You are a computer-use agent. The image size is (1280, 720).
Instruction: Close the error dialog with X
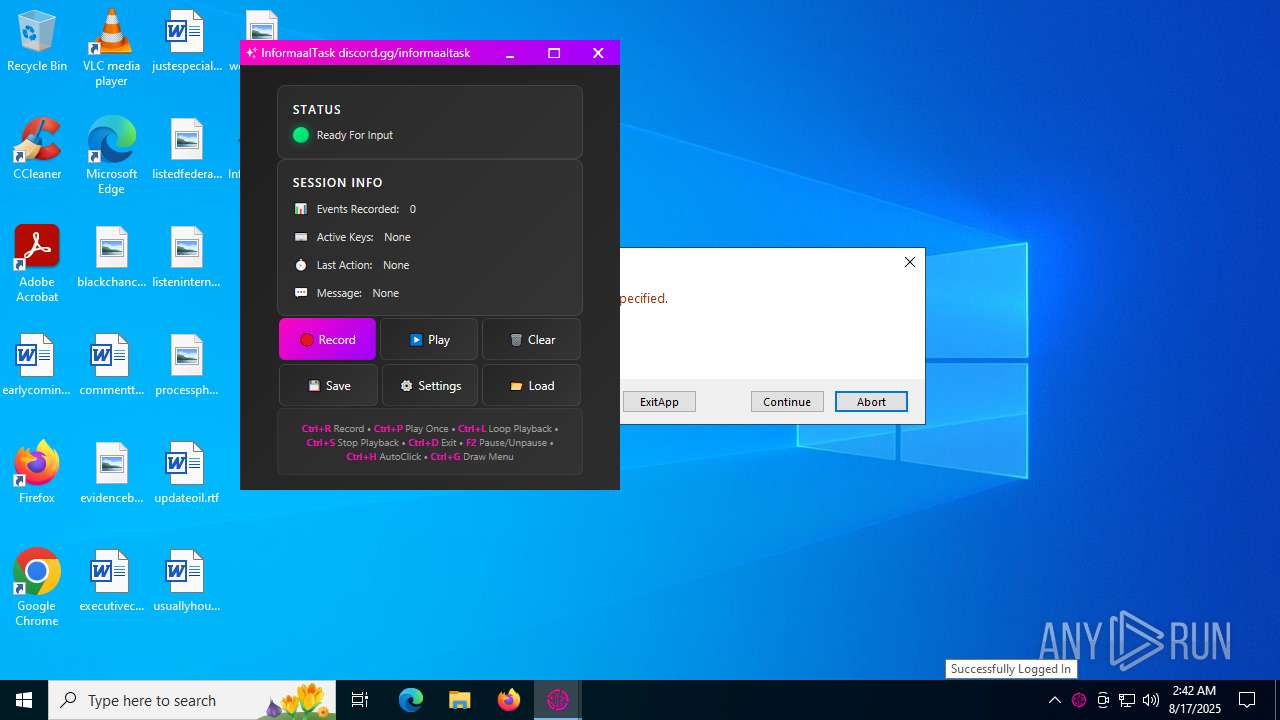[x=909, y=262]
